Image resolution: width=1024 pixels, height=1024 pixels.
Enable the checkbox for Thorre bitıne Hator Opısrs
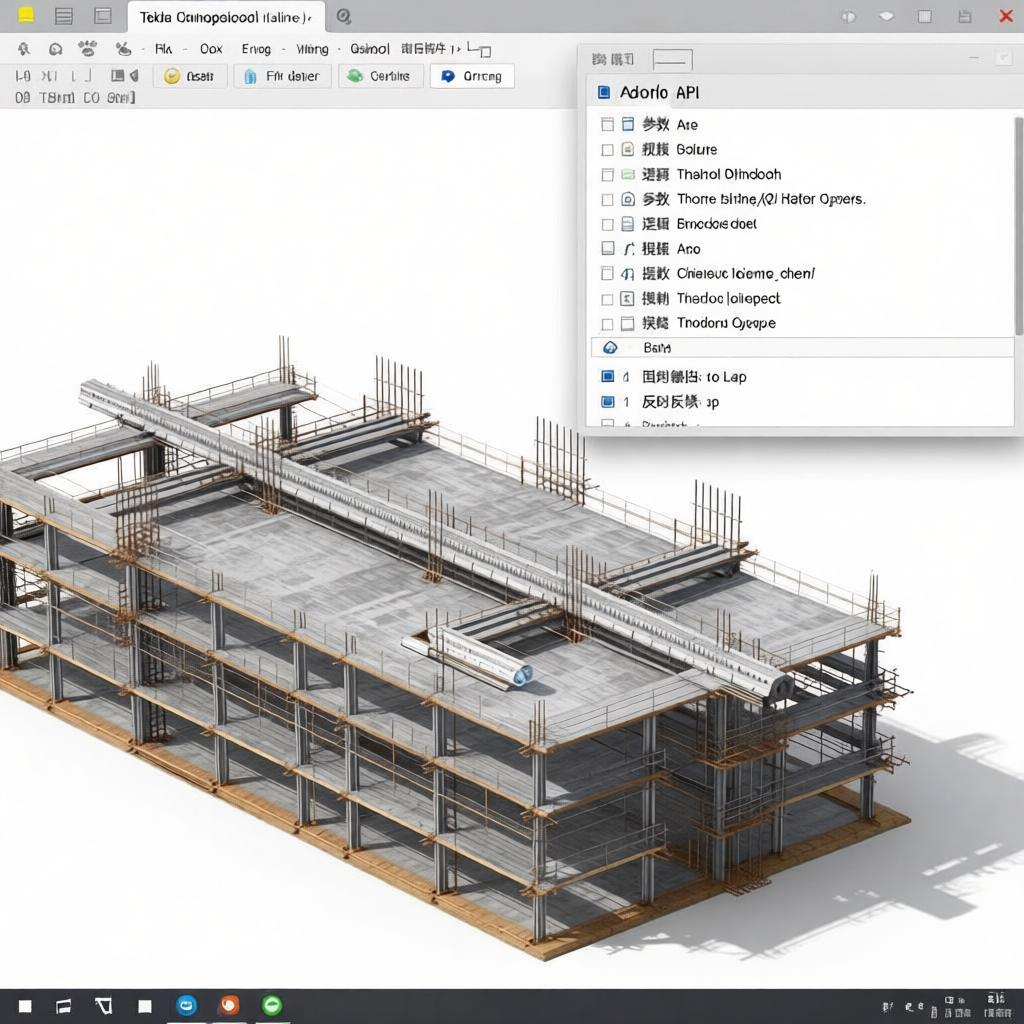coord(607,199)
